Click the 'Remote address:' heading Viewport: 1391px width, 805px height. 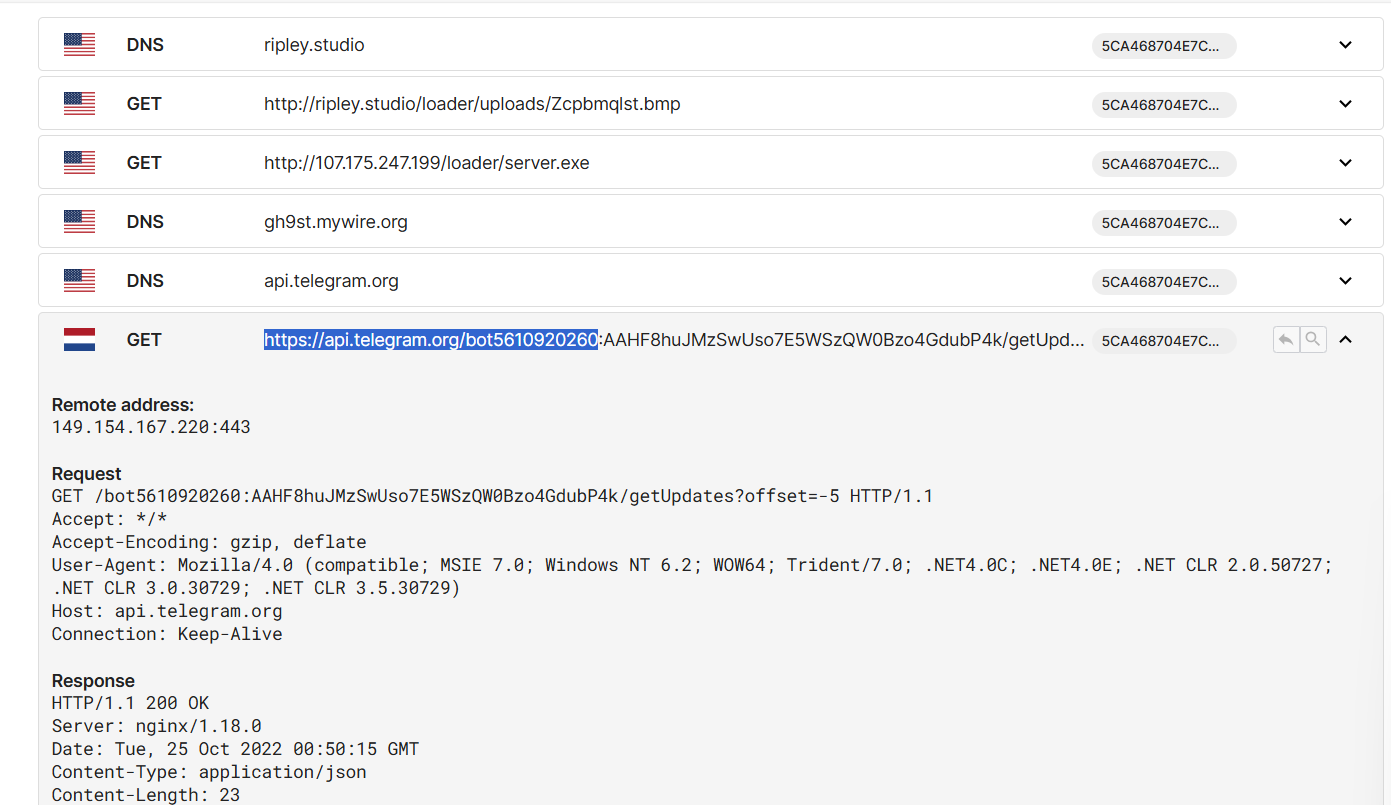click(123, 405)
